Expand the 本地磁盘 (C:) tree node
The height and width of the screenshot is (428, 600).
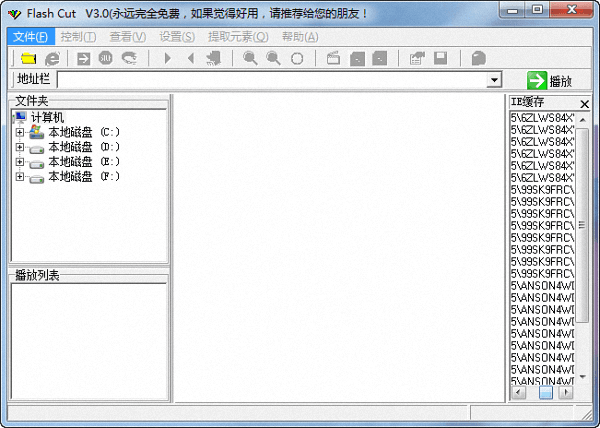(x=20, y=132)
